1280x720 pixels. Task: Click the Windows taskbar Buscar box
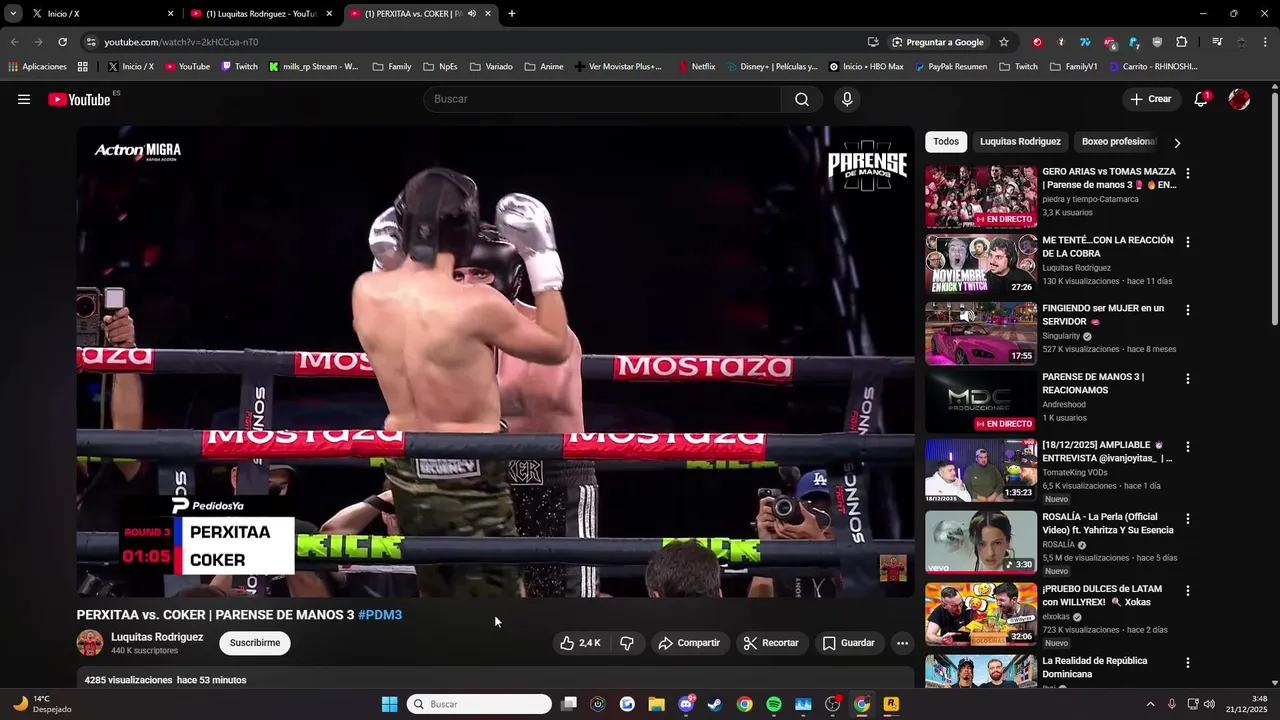[479, 704]
